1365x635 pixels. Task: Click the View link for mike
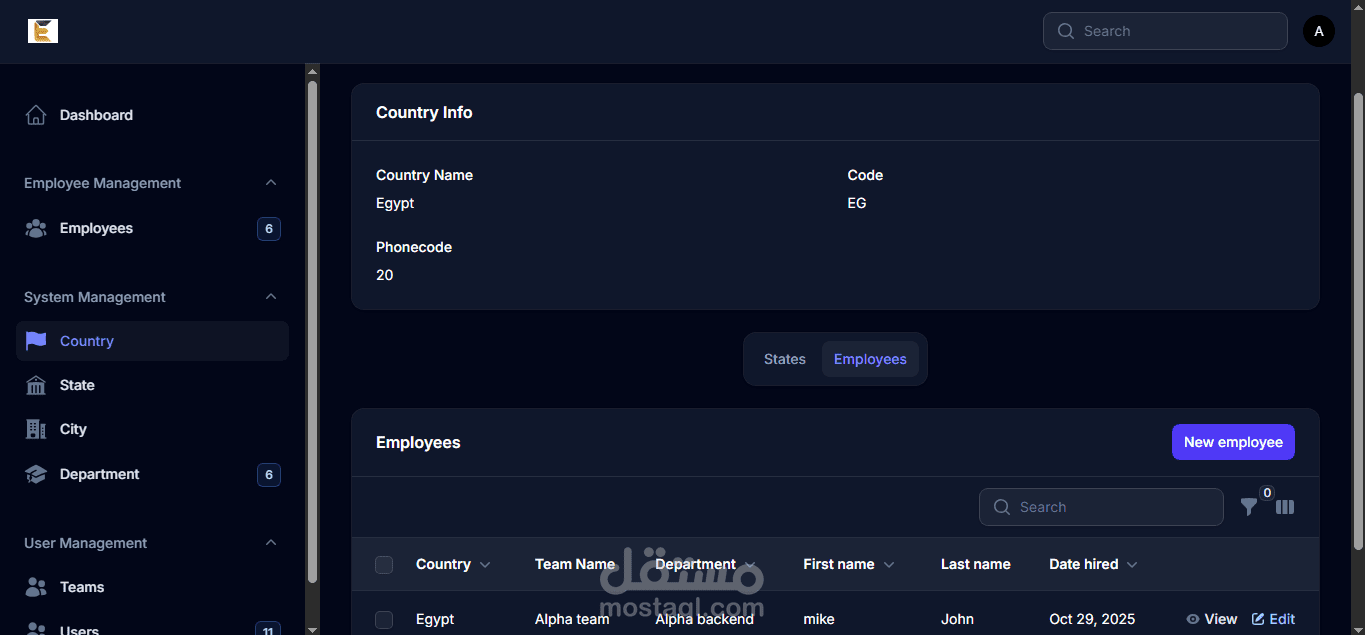1211,619
